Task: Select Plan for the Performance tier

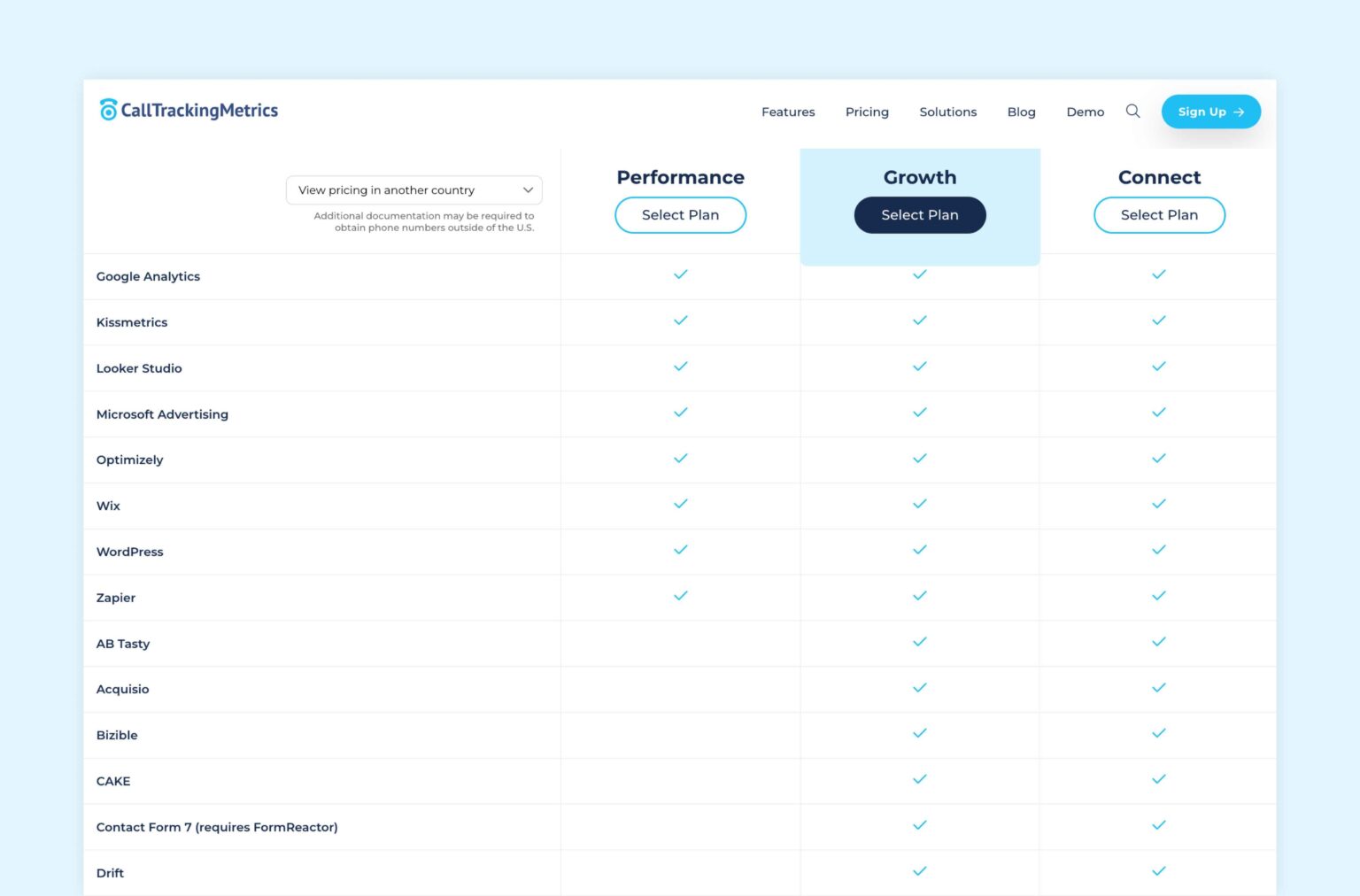Action: tap(680, 214)
